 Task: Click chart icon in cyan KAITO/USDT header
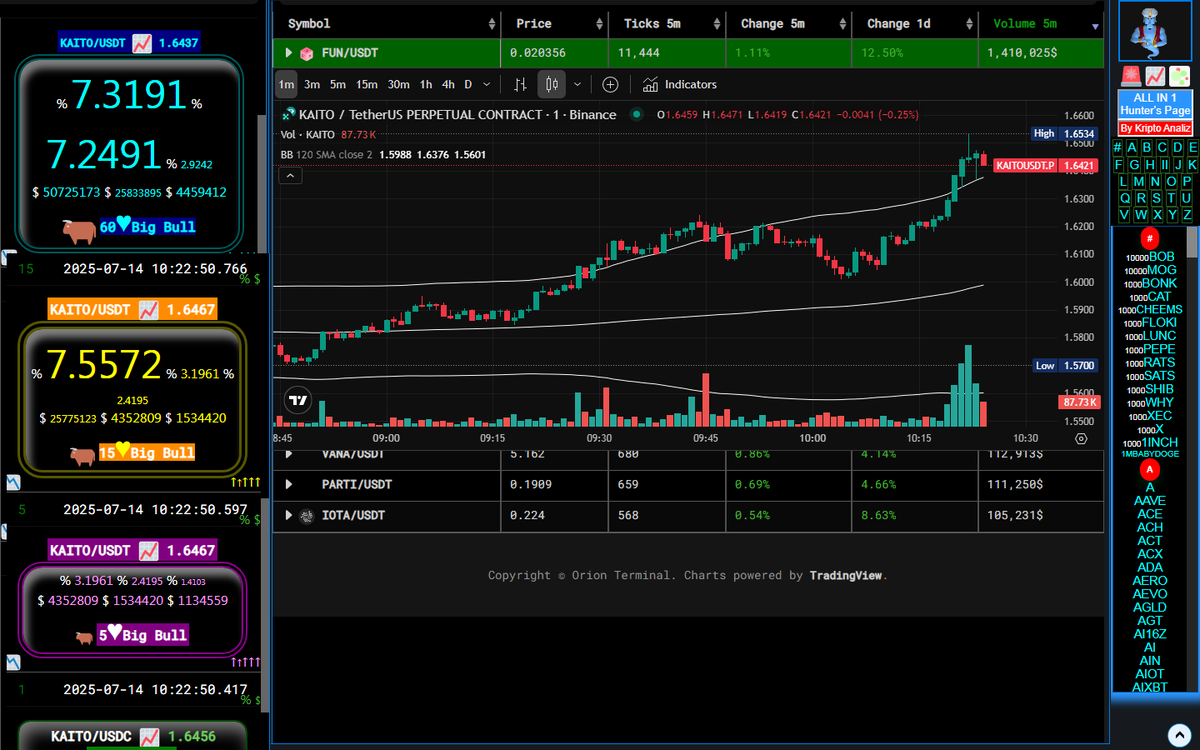click(x=142, y=43)
